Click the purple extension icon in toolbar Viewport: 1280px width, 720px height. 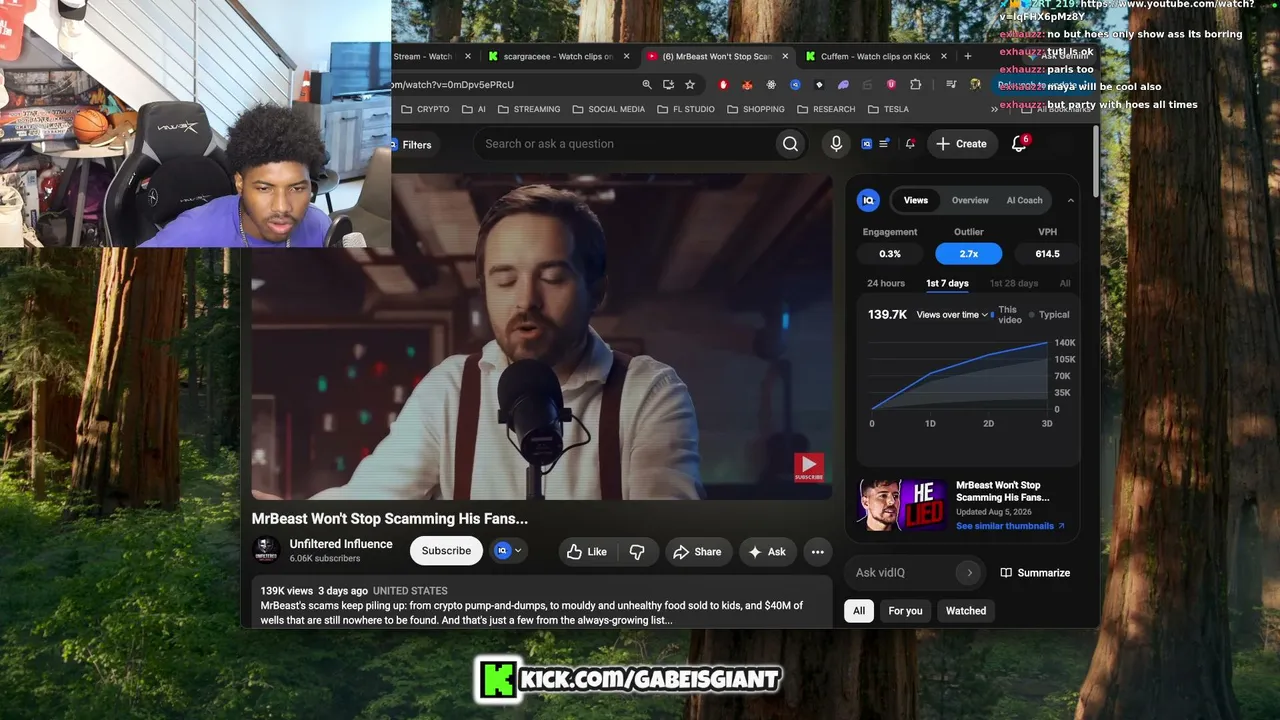843,85
